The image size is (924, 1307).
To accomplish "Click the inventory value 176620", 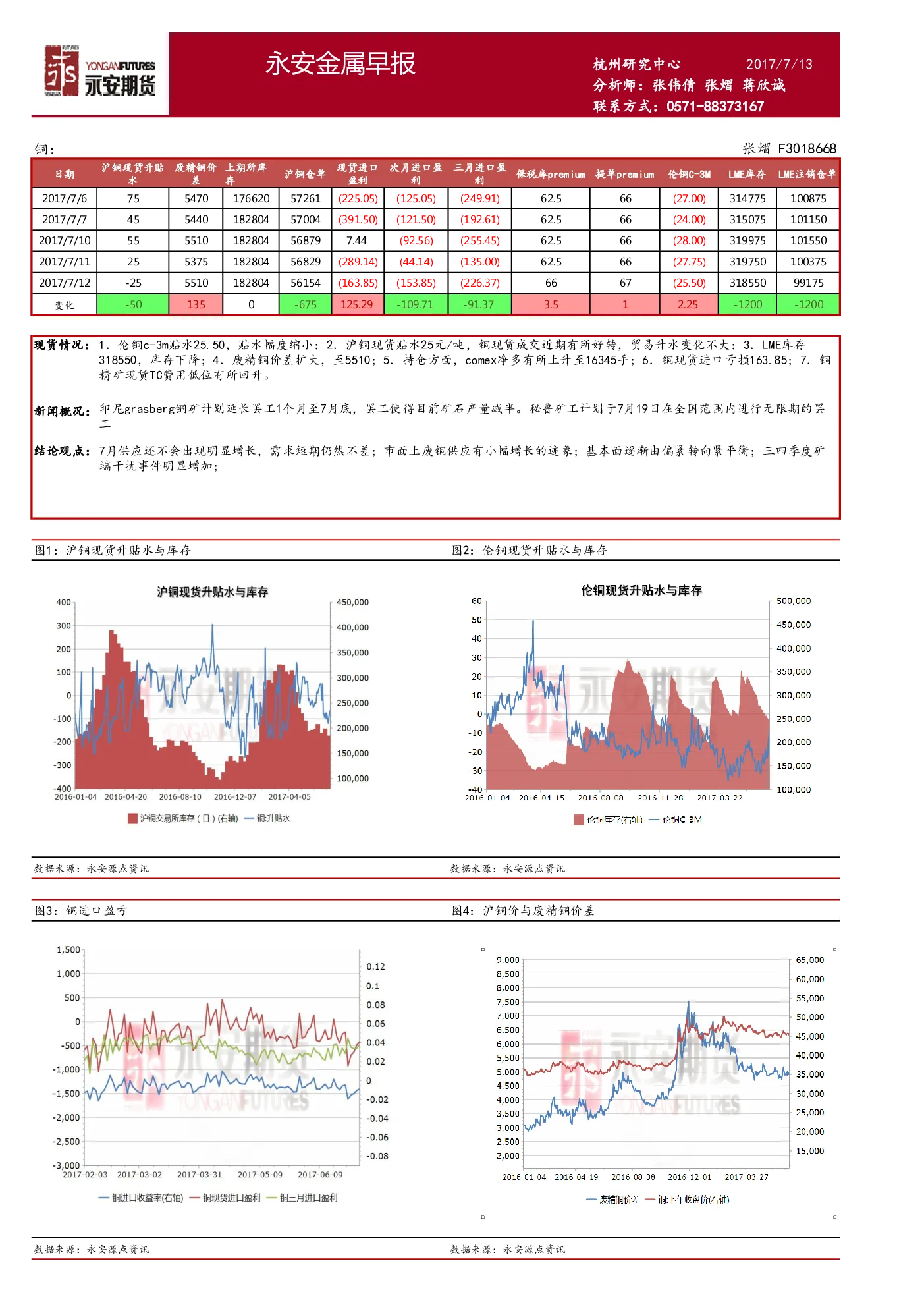I will point(252,198).
